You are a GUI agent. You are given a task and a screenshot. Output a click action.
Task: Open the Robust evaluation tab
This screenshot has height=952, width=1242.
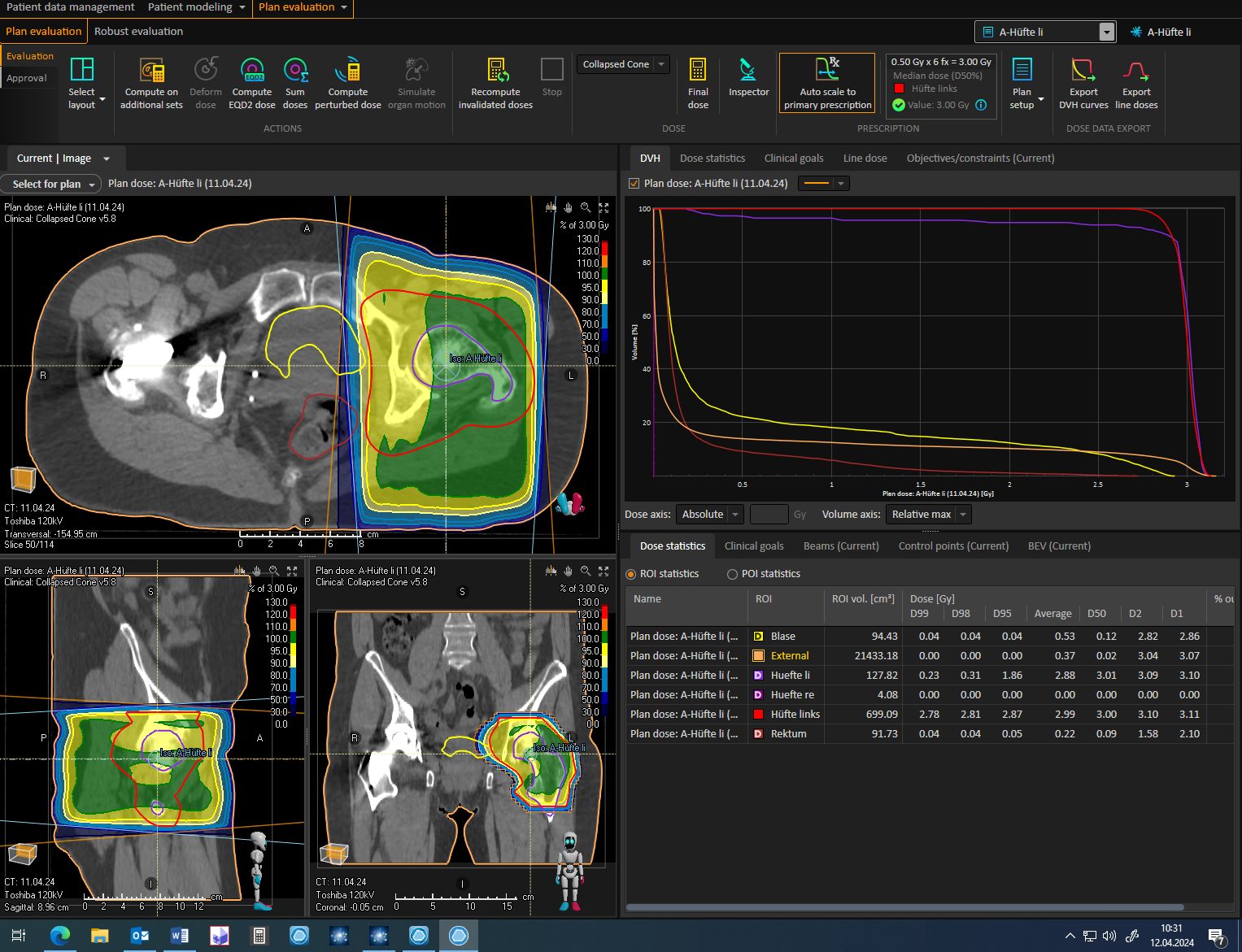[x=138, y=32]
